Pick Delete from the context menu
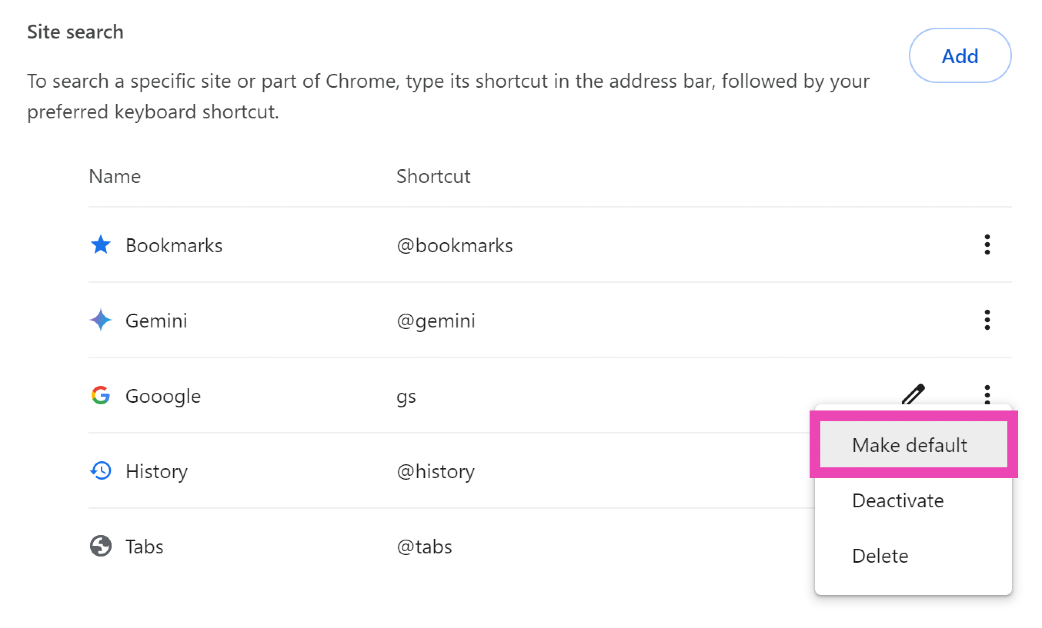 (880, 556)
